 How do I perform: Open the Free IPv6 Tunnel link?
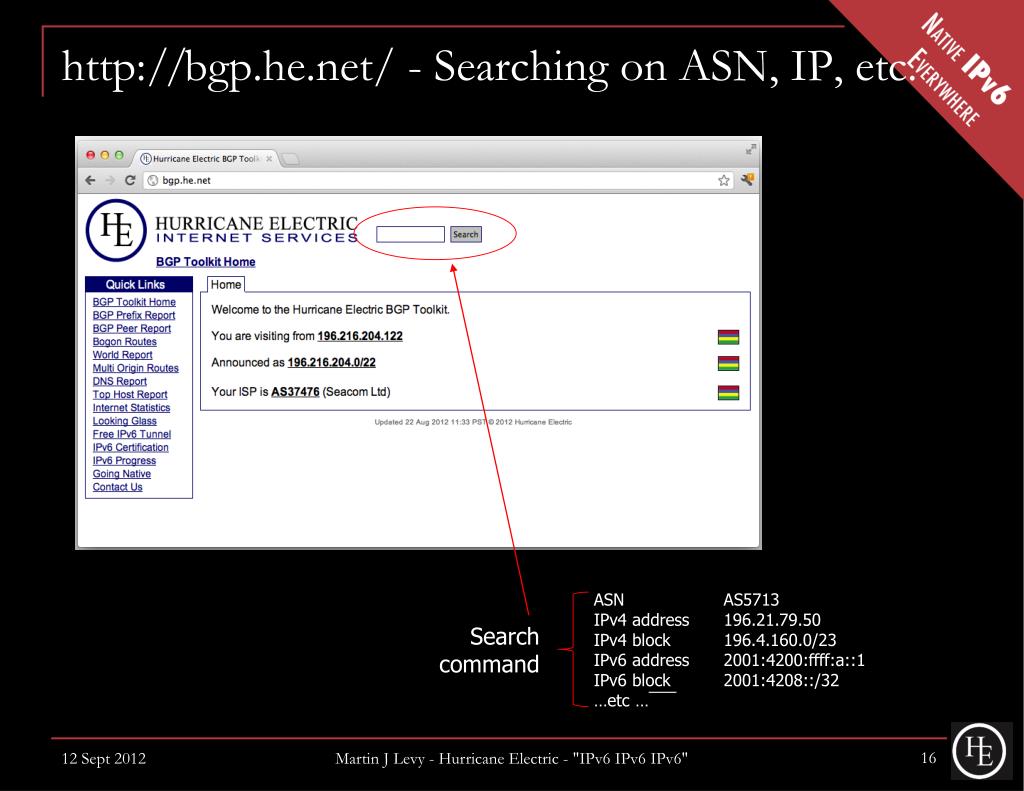[131, 434]
